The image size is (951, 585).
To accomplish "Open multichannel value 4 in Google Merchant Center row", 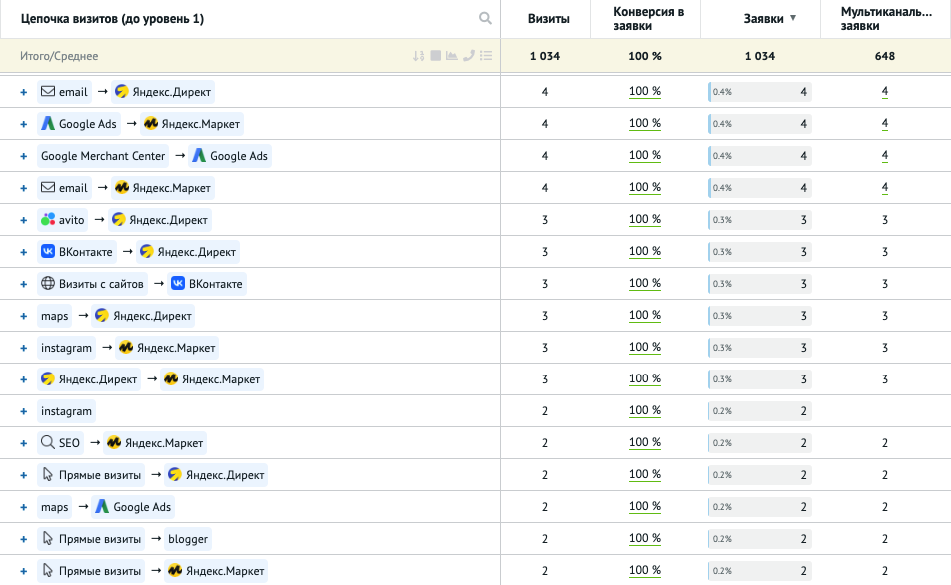I will [x=884, y=156].
